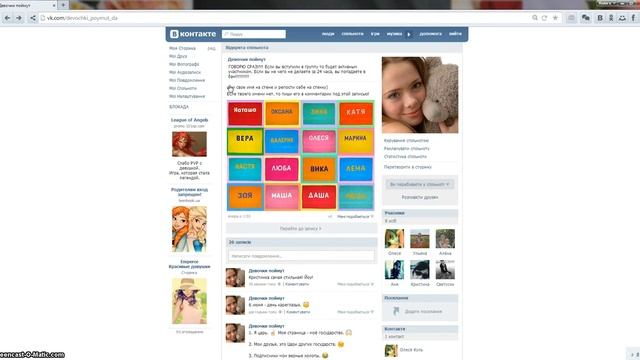Click the share icon beside the address bar
The width and height of the screenshot is (640, 360).
[33, 18]
